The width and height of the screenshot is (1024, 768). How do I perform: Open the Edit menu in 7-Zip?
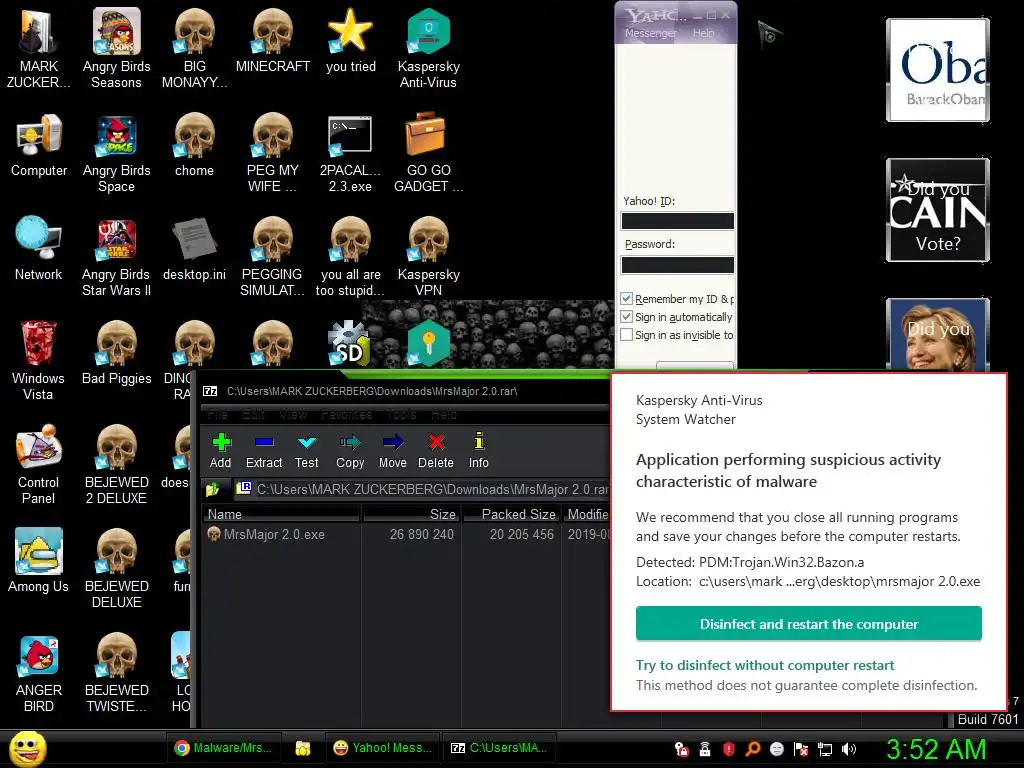point(253,415)
